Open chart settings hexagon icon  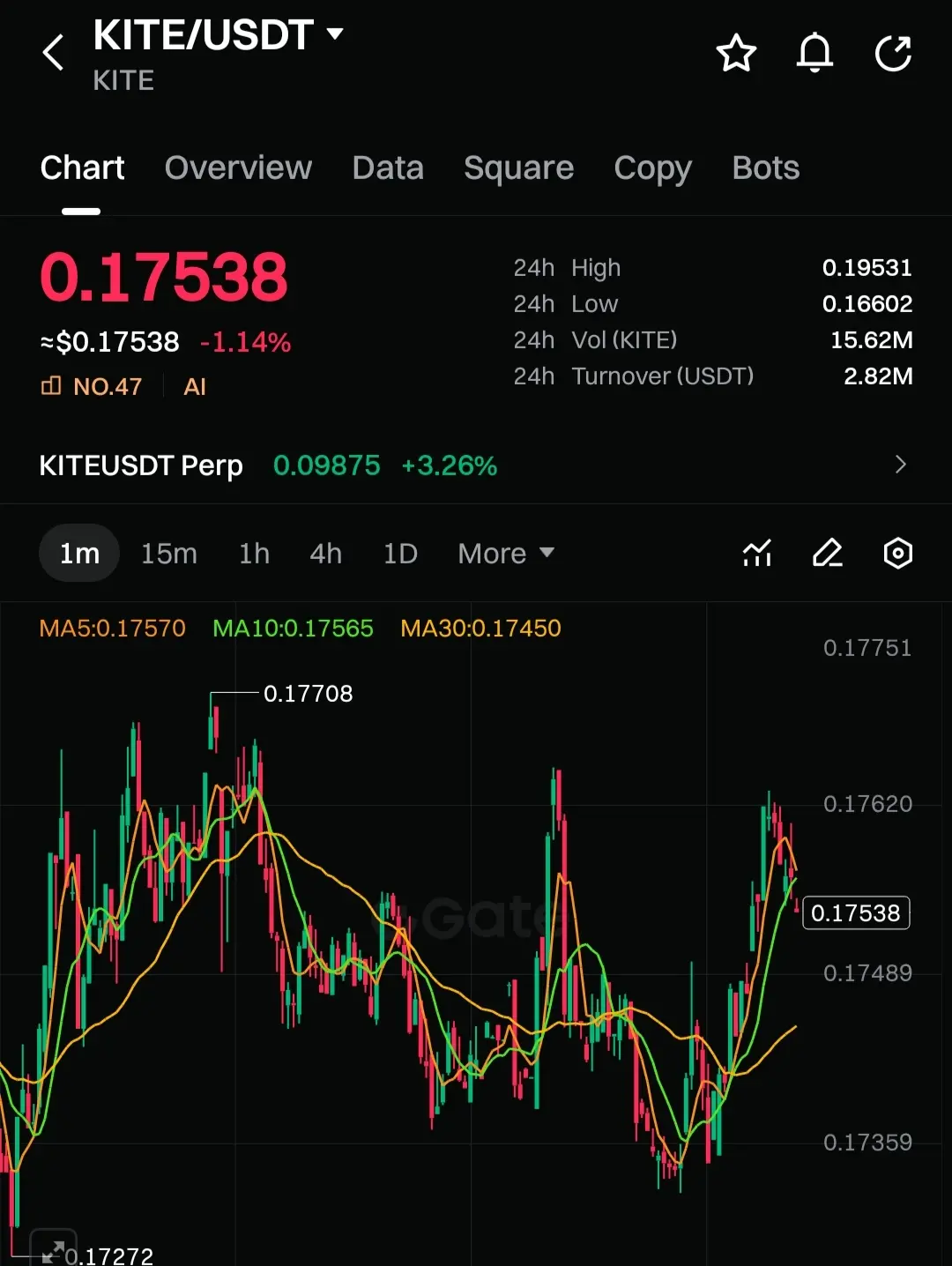(897, 554)
